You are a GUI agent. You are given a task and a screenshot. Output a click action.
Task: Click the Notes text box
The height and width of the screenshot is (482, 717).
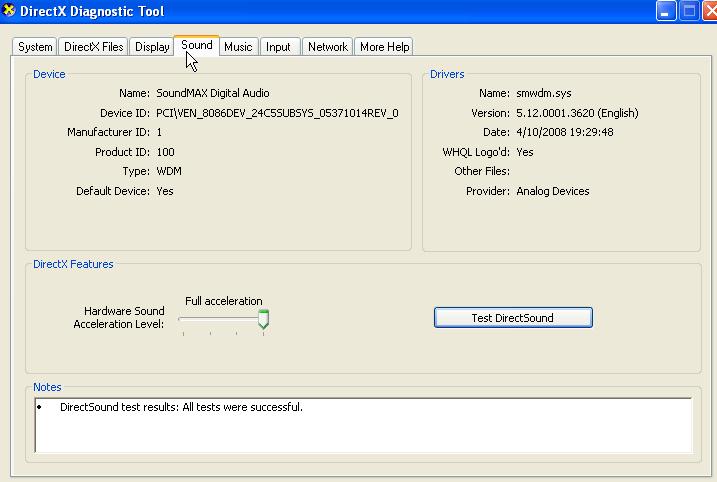tap(364, 425)
